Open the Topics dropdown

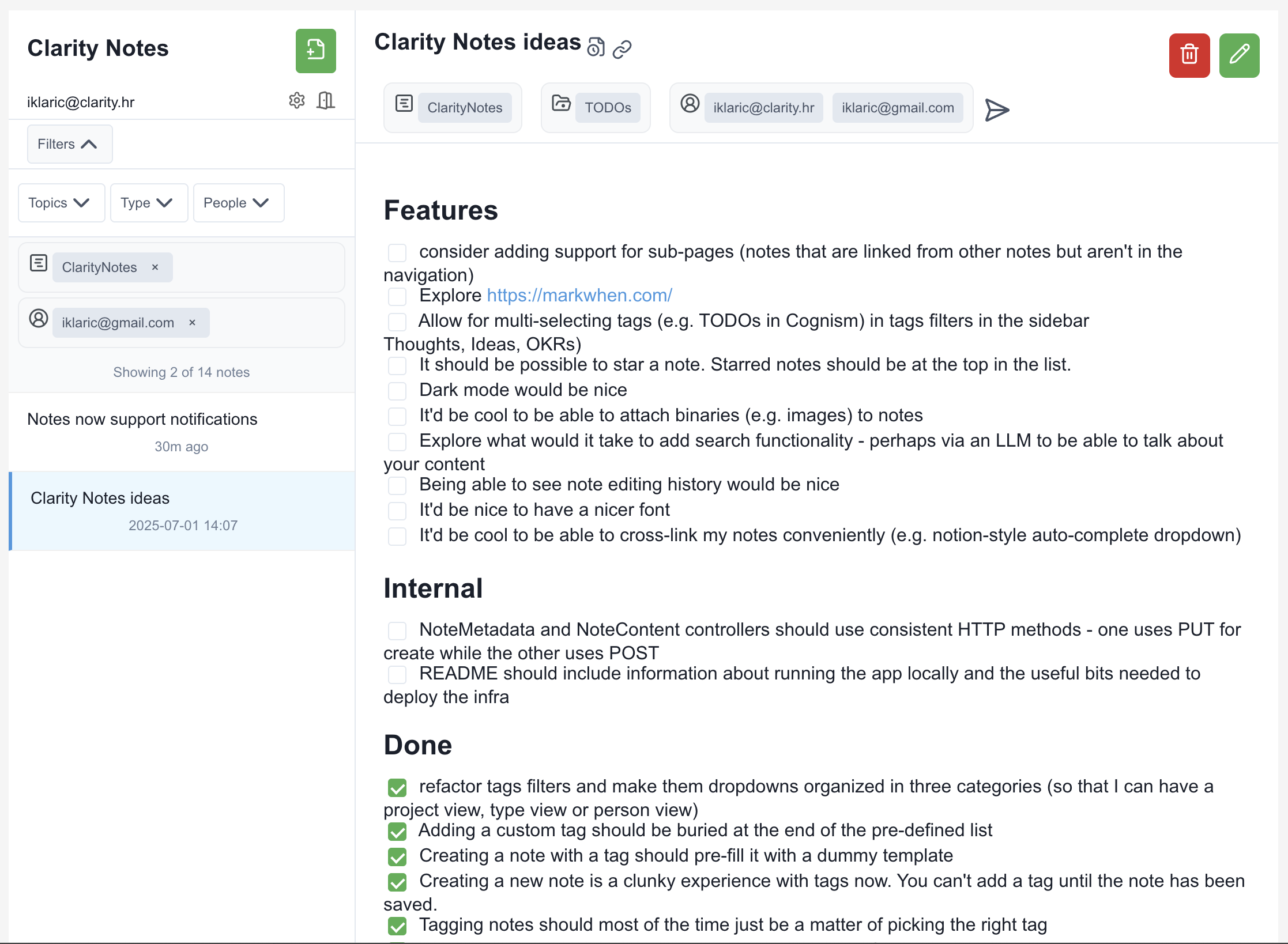point(61,203)
